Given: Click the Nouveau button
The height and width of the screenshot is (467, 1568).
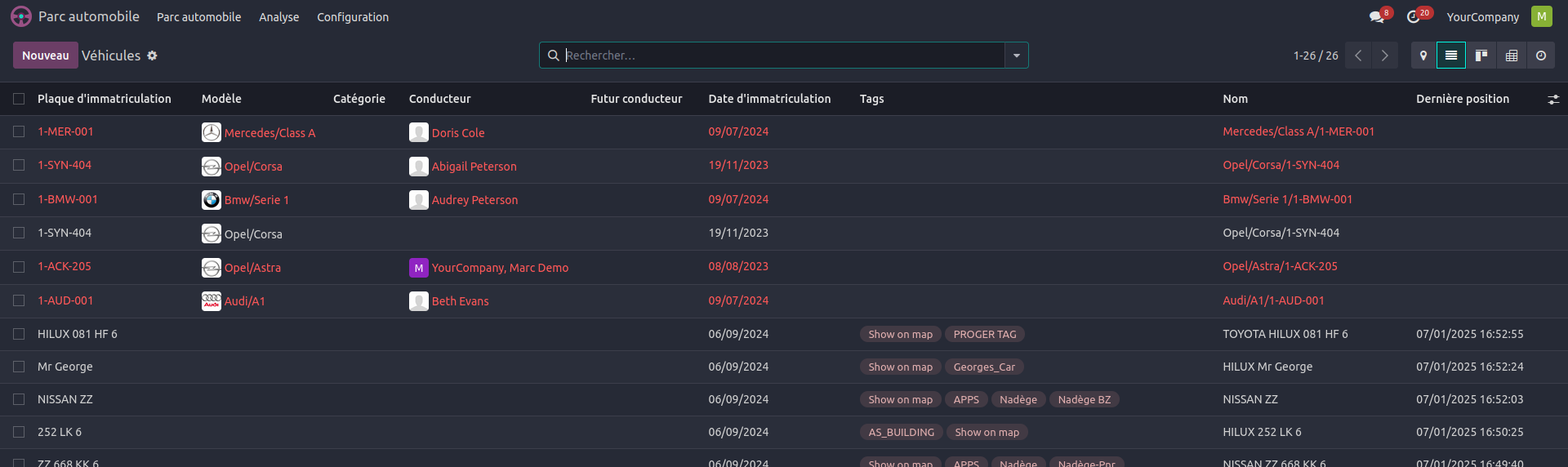Looking at the screenshot, I should (45, 56).
